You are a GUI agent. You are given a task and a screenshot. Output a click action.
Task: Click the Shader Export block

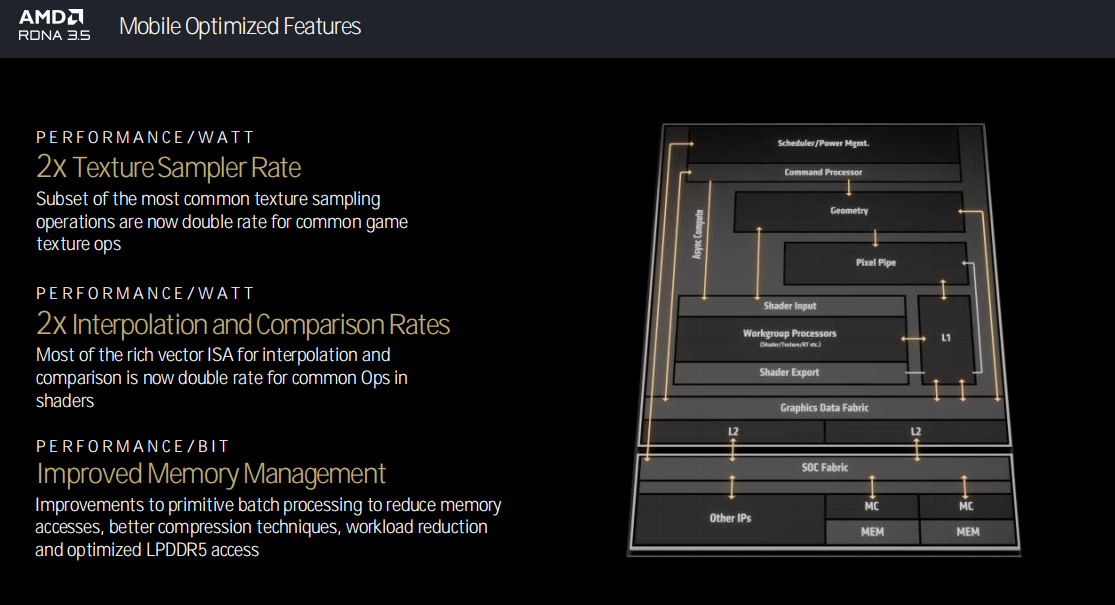click(789, 372)
